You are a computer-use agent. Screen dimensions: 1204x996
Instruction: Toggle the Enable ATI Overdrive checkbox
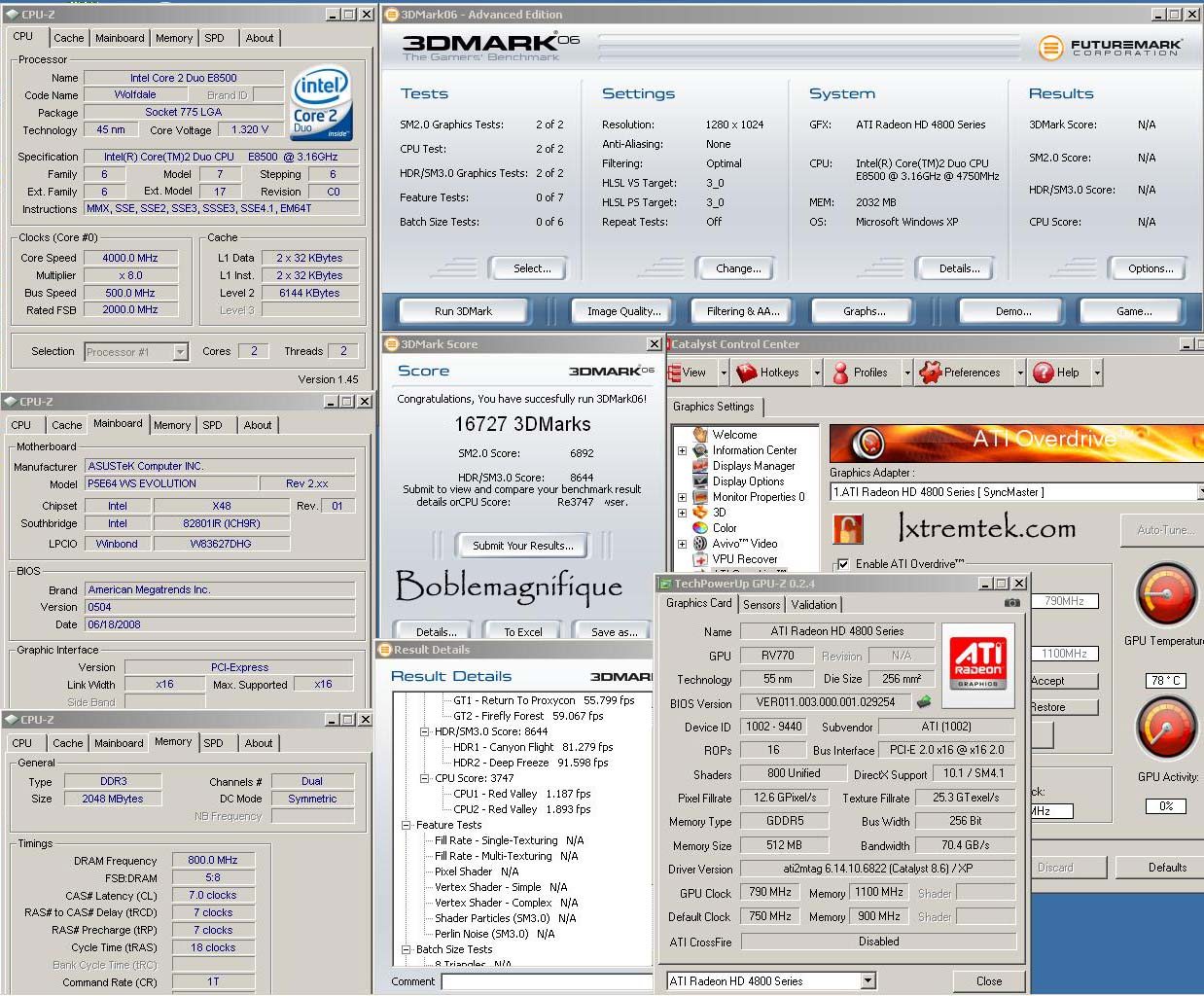843,564
